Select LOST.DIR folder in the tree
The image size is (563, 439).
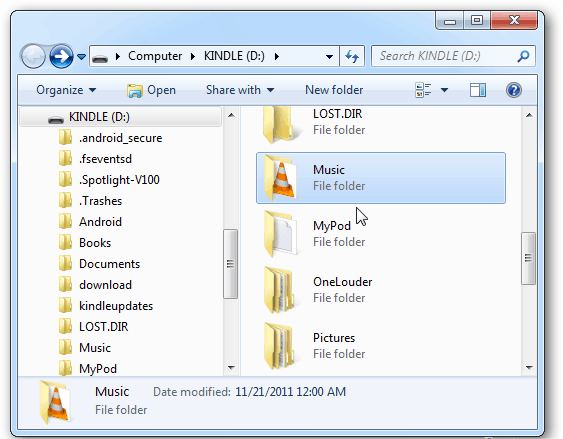tap(103, 327)
